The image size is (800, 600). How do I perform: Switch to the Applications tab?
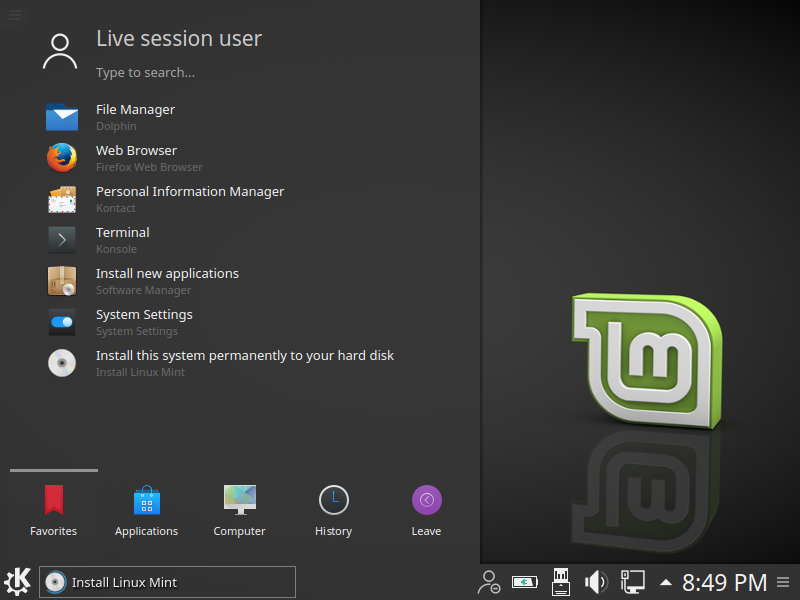(x=146, y=510)
